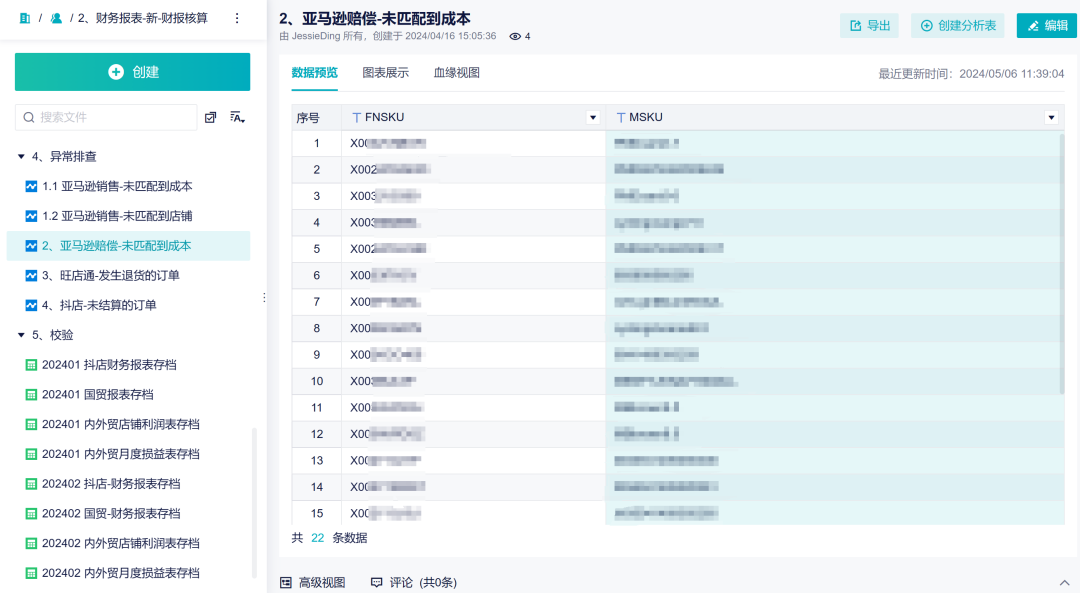
Task: Open 1.2 亚马逊销售-未匹配到店铺
Action: tap(117, 216)
